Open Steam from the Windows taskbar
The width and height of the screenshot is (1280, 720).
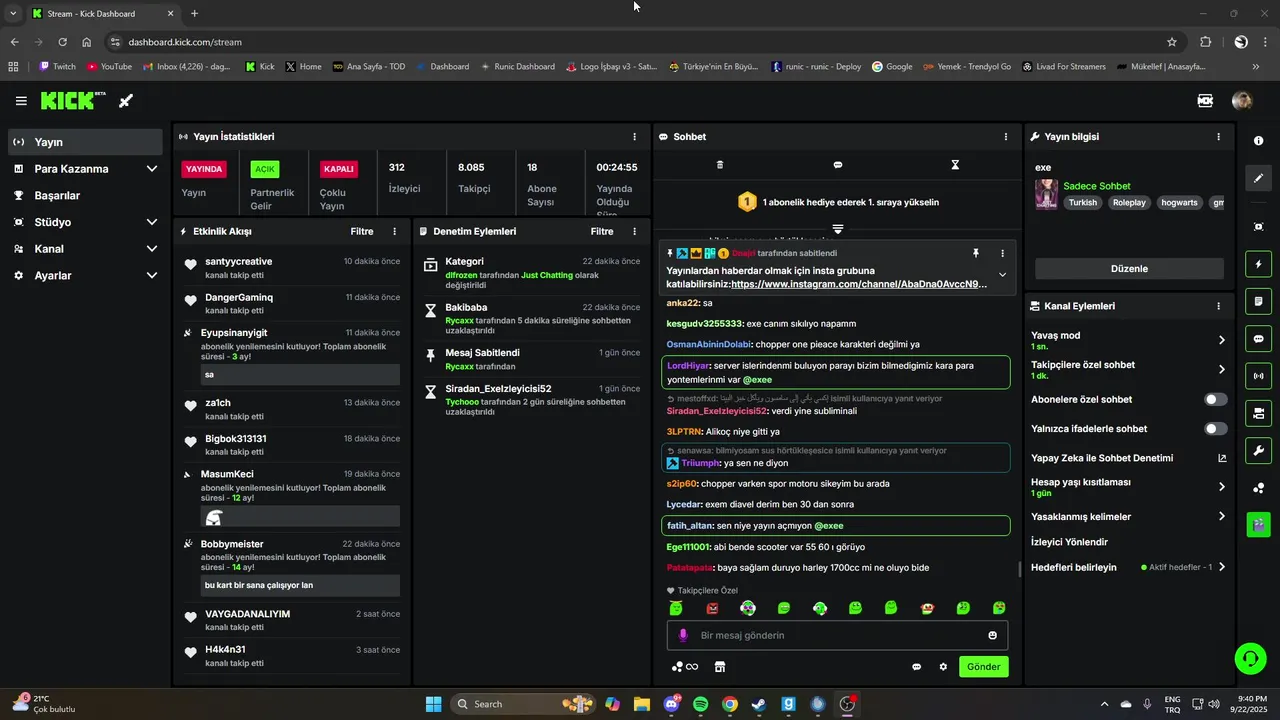[759, 704]
